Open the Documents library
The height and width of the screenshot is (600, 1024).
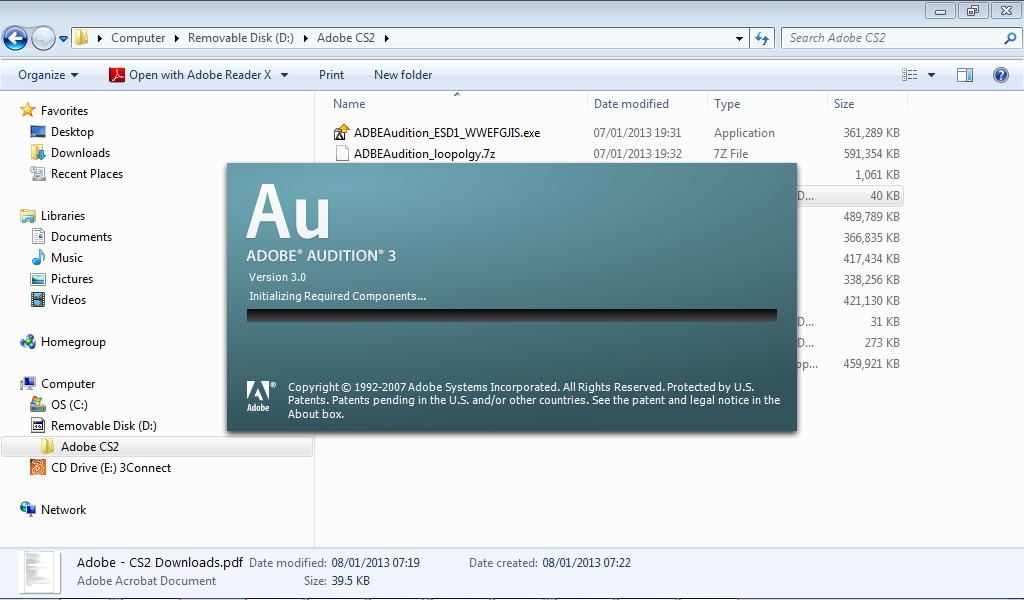[x=81, y=236]
